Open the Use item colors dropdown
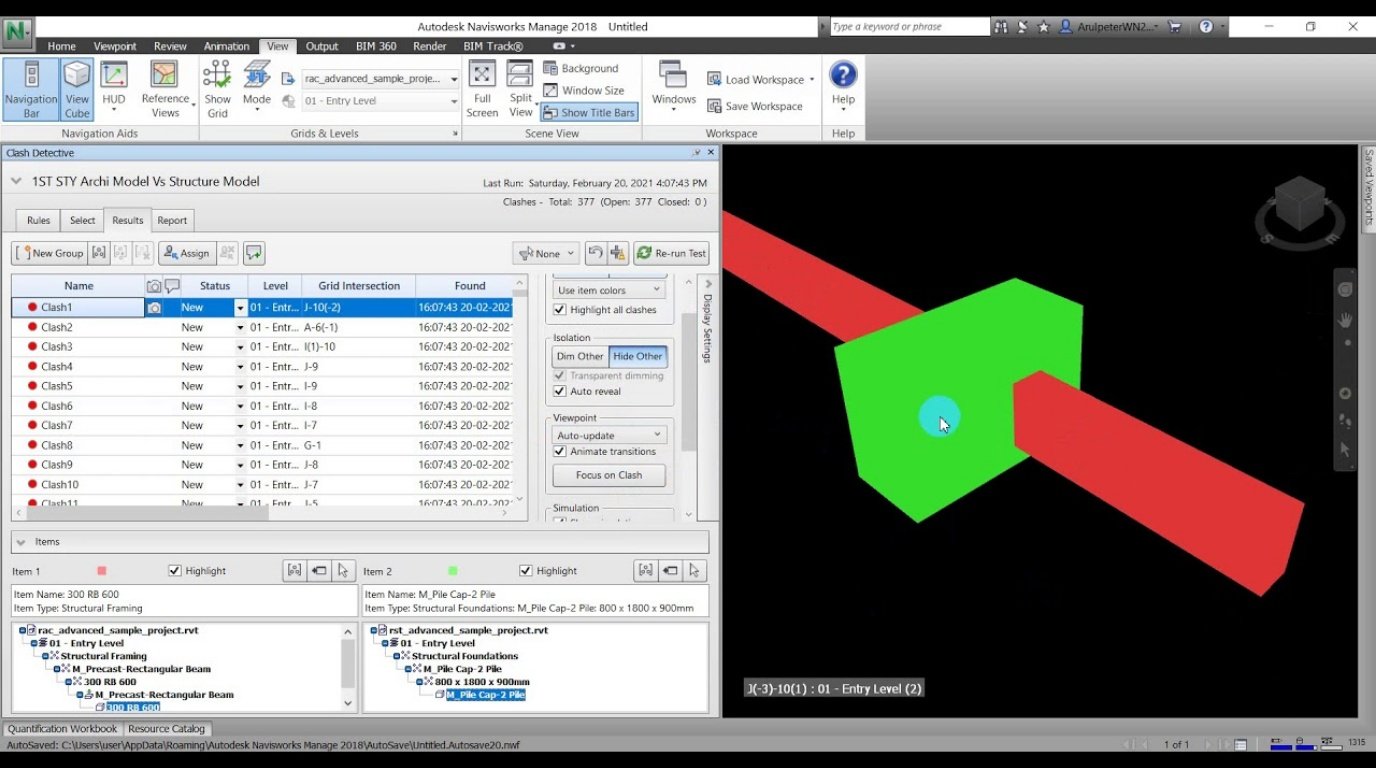 click(x=609, y=290)
